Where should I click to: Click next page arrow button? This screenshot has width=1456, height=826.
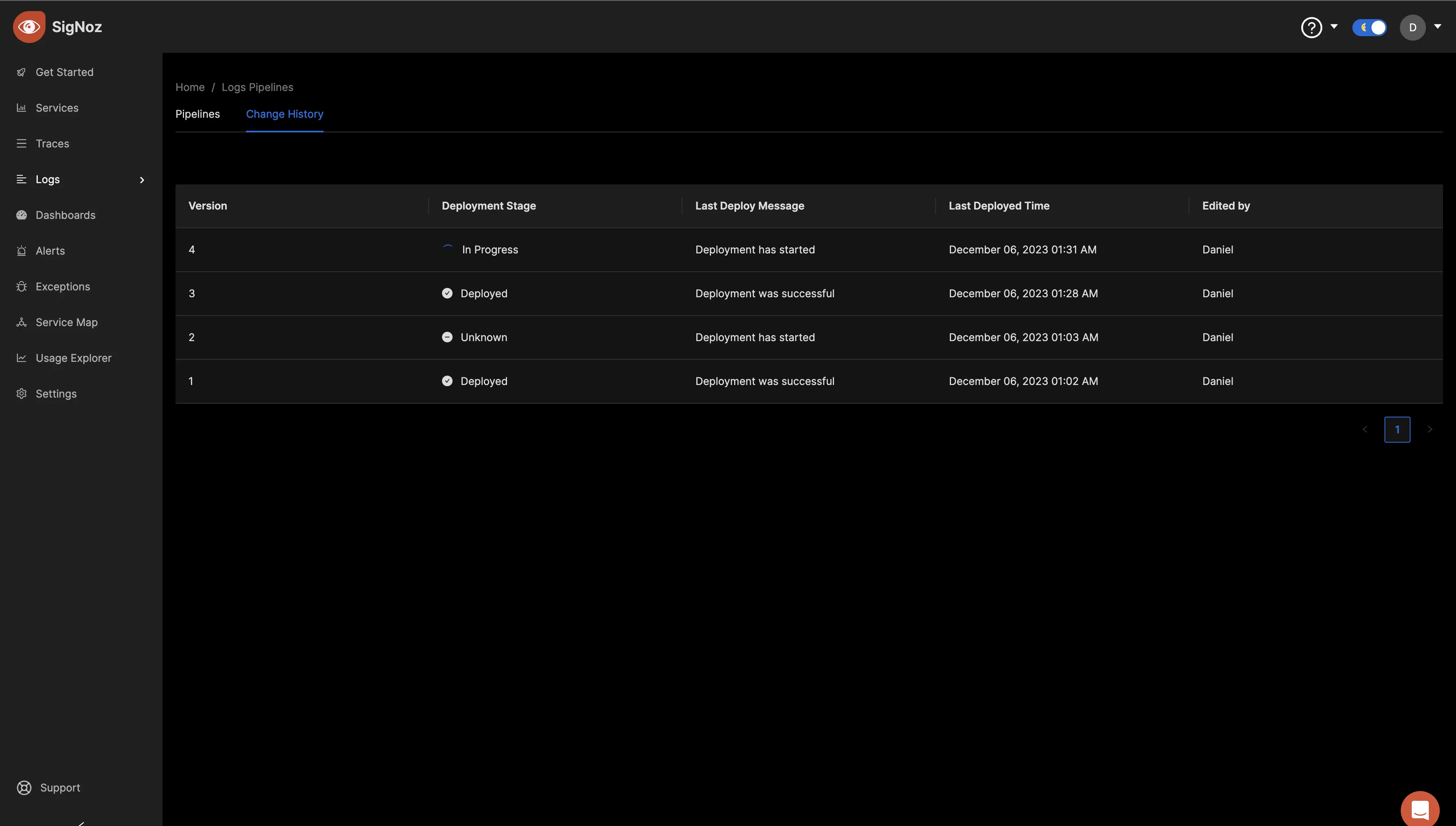click(1430, 429)
